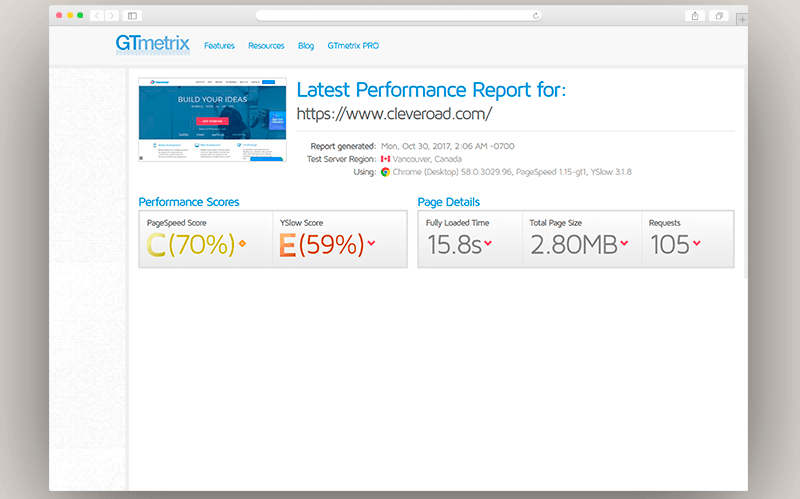Click the arrow beside Fully Loaded Time
The image size is (800, 499).
click(x=488, y=243)
